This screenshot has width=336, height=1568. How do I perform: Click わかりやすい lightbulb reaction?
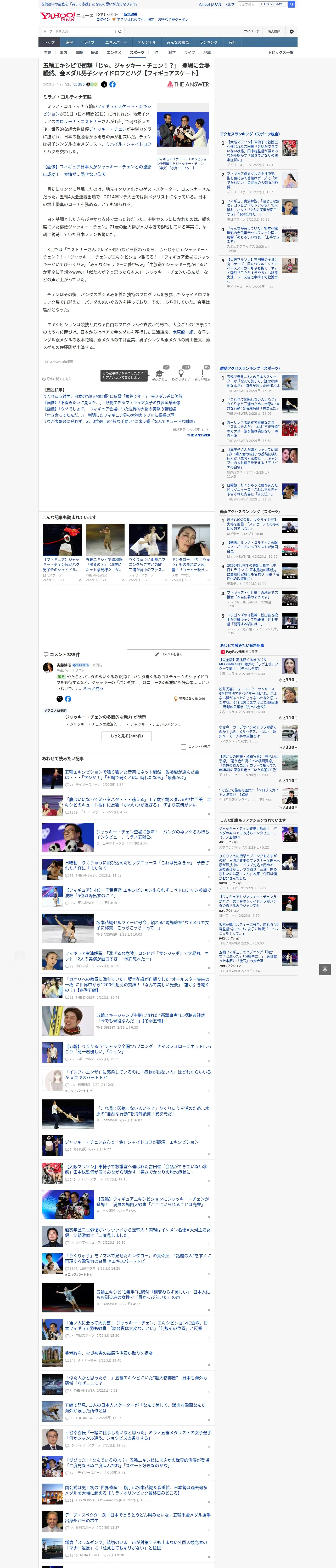[181, 373]
